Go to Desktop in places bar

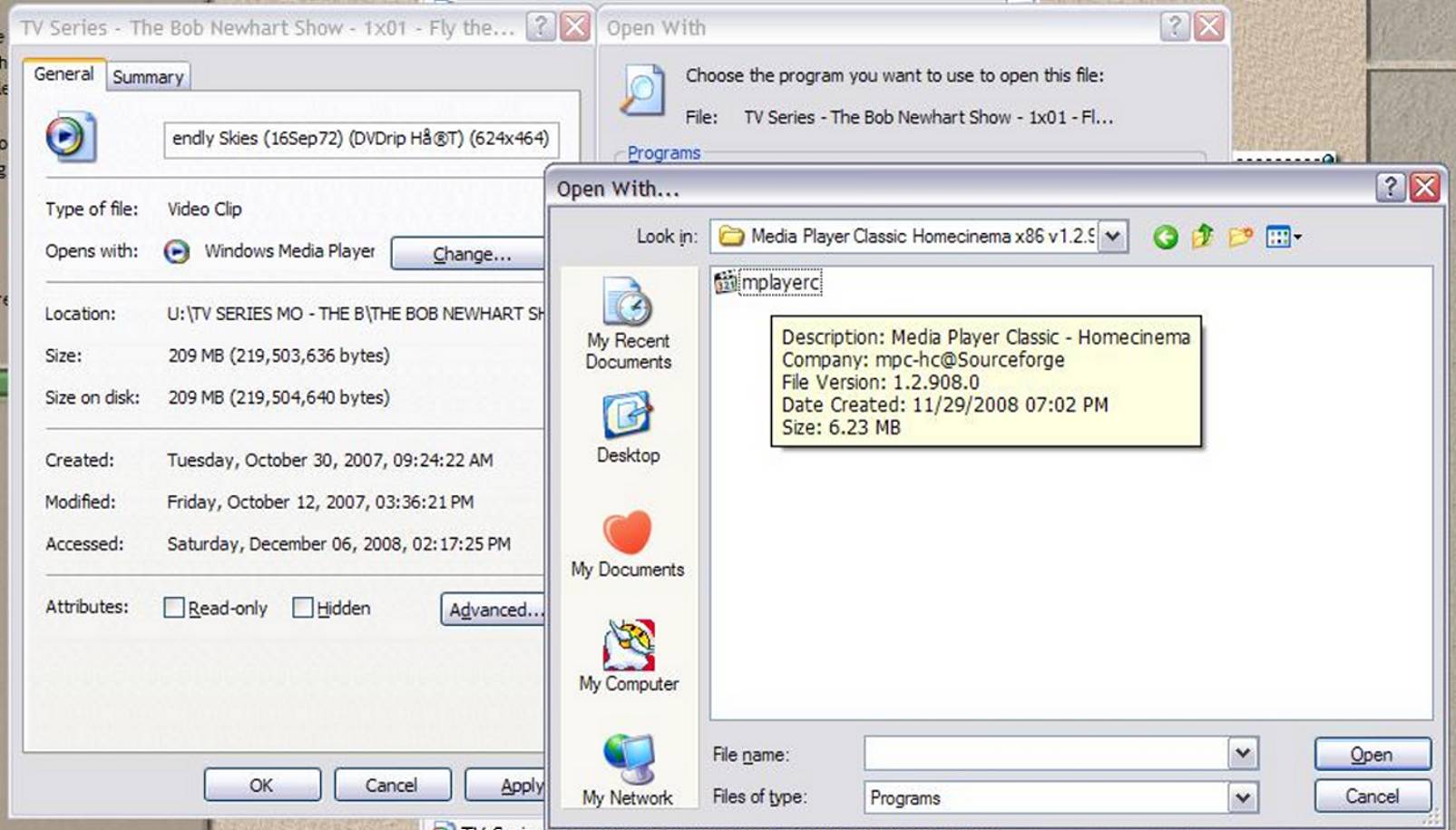628,428
